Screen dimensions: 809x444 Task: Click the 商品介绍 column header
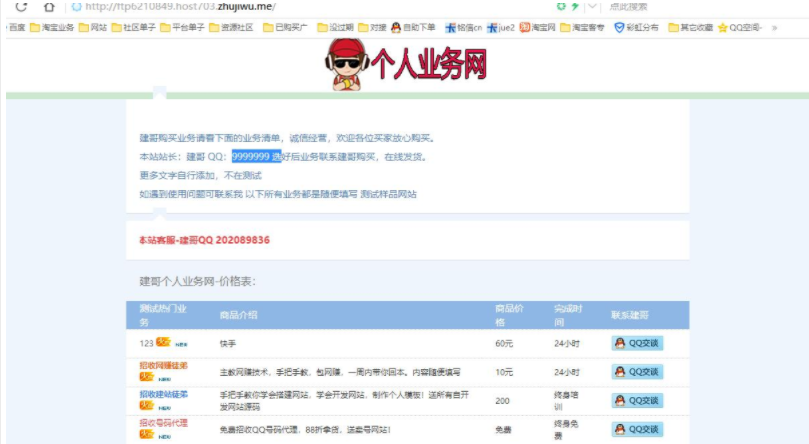(x=238, y=315)
